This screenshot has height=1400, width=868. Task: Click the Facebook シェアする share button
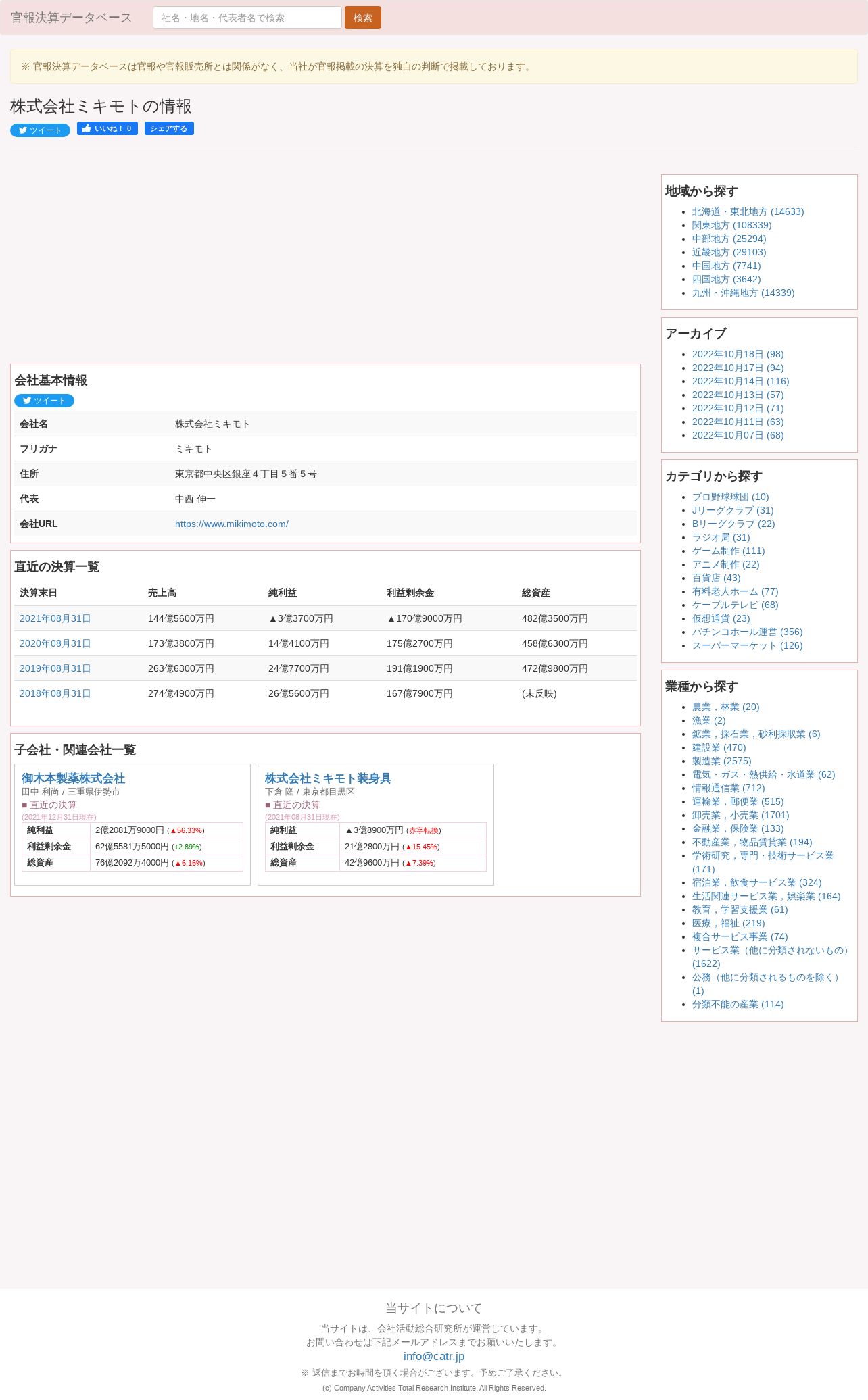pyautogui.click(x=169, y=128)
